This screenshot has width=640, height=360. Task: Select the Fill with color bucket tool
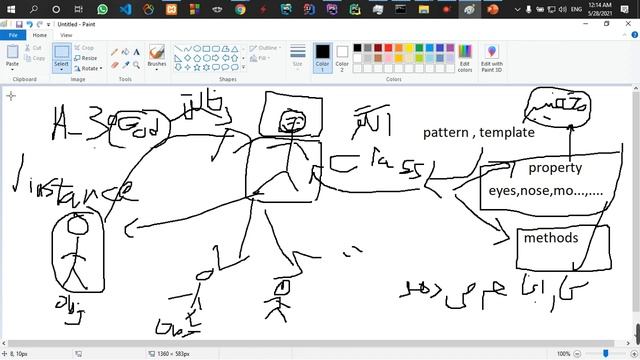click(125, 52)
